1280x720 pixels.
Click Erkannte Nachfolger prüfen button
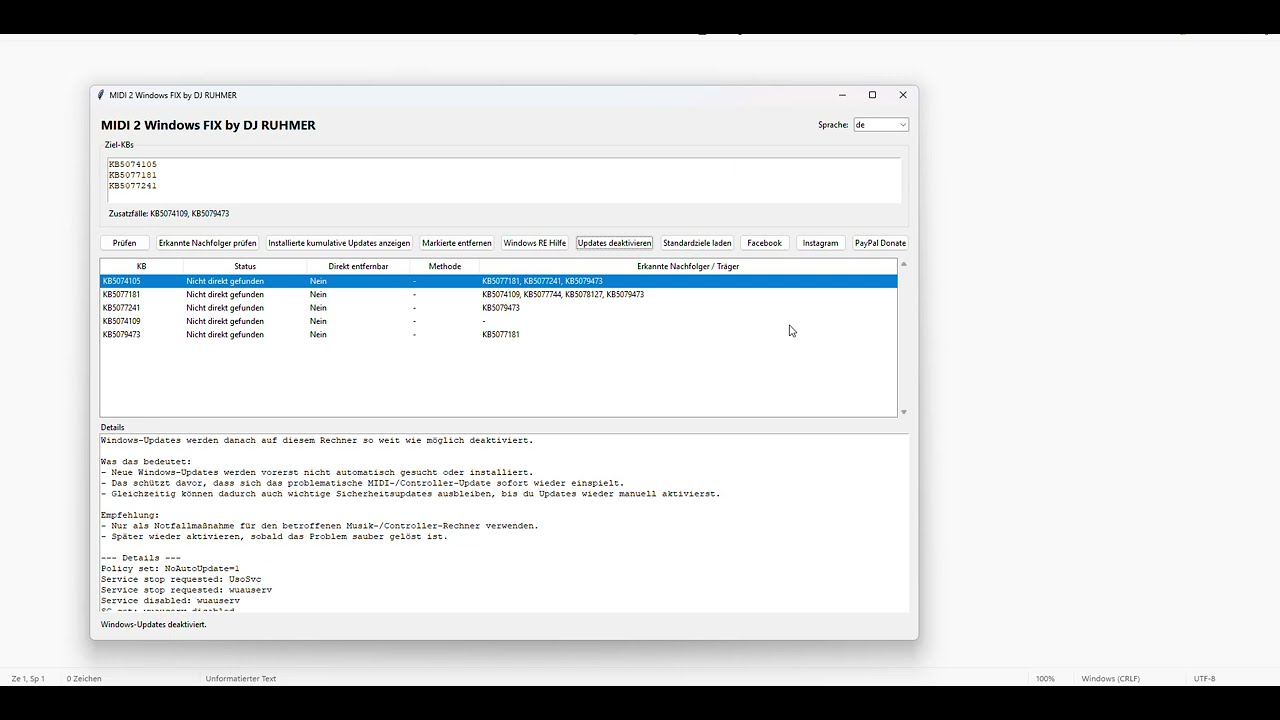pyautogui.click(x=207, y=243)
